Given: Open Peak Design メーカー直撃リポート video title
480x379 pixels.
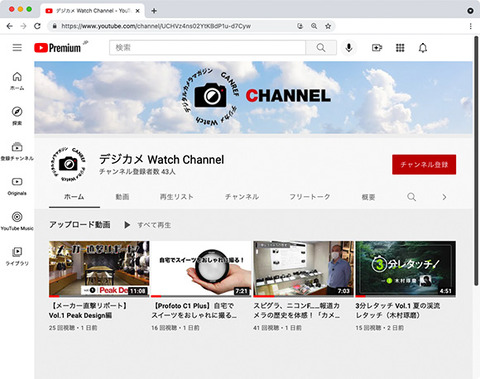Looking at the screenshot, I should click(x=88, y=310).
